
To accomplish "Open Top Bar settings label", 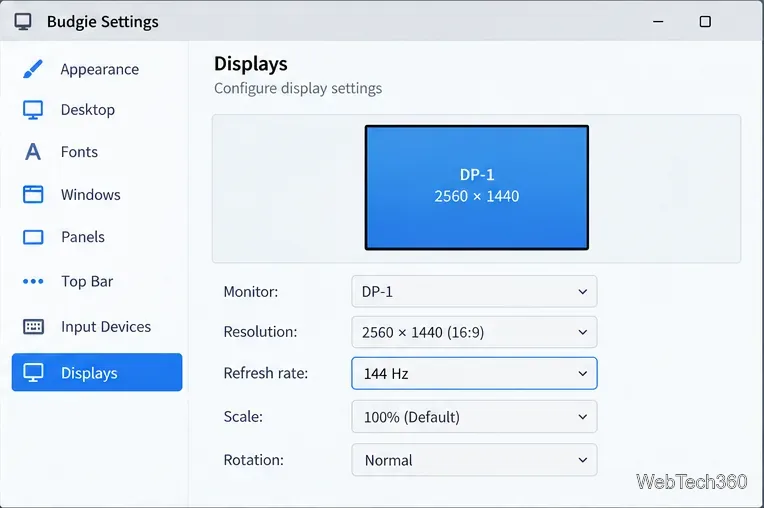I will (87, 282).
